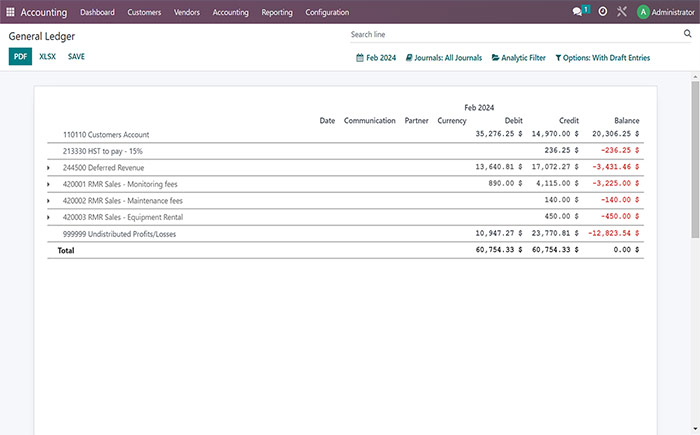Click the 20,306.25 $ balance value
The height and width of the screenshot is (435, 700).
point(616,134)
